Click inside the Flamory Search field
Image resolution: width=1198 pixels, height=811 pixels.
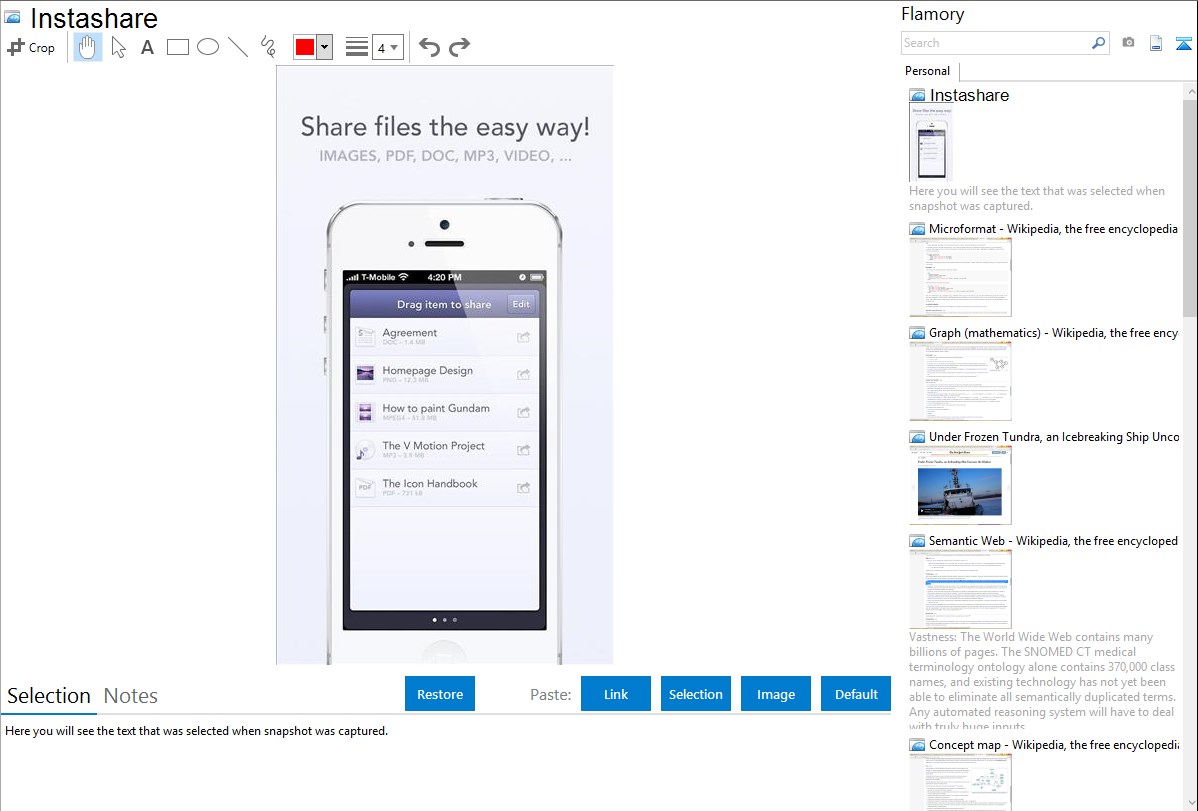coord(995,43)
